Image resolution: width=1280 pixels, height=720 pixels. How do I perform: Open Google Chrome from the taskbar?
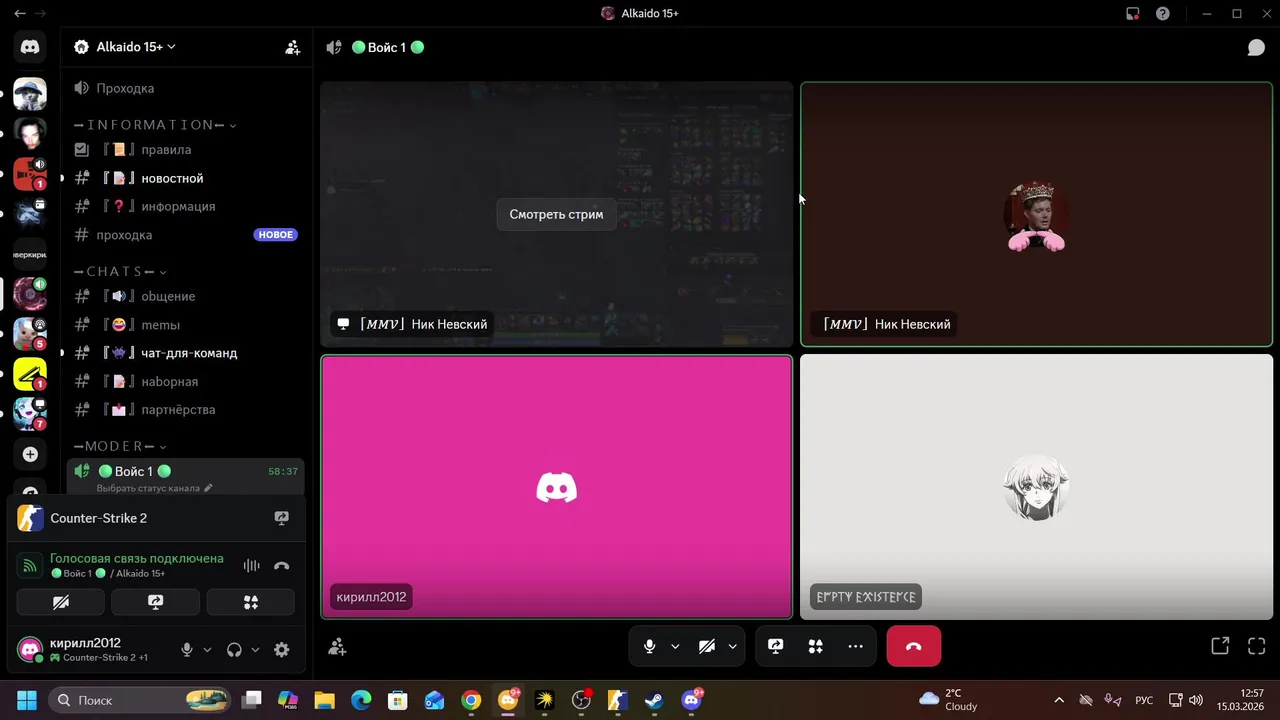click(x=471, y=700)
